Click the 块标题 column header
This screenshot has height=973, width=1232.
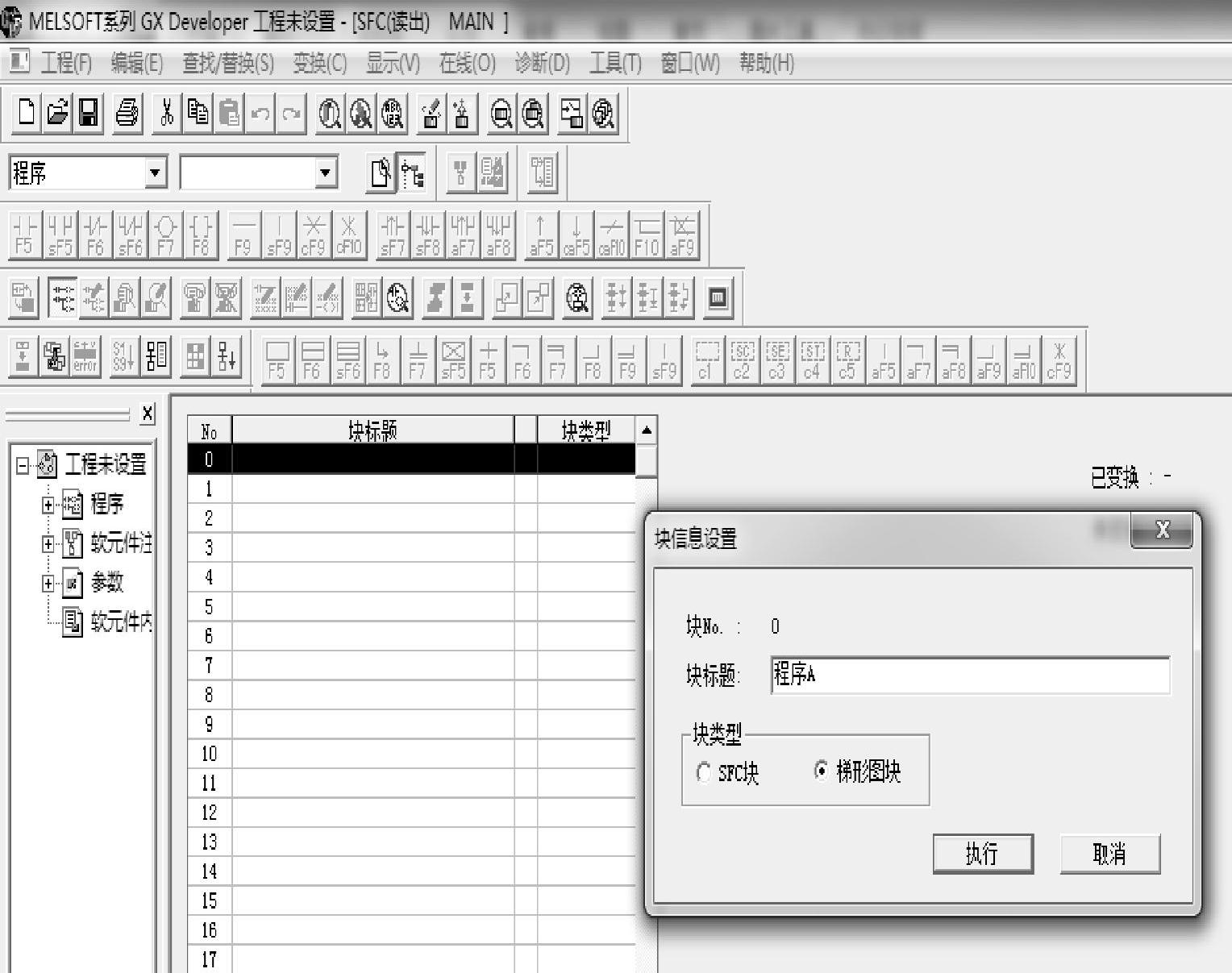click(x=373, y=430)
